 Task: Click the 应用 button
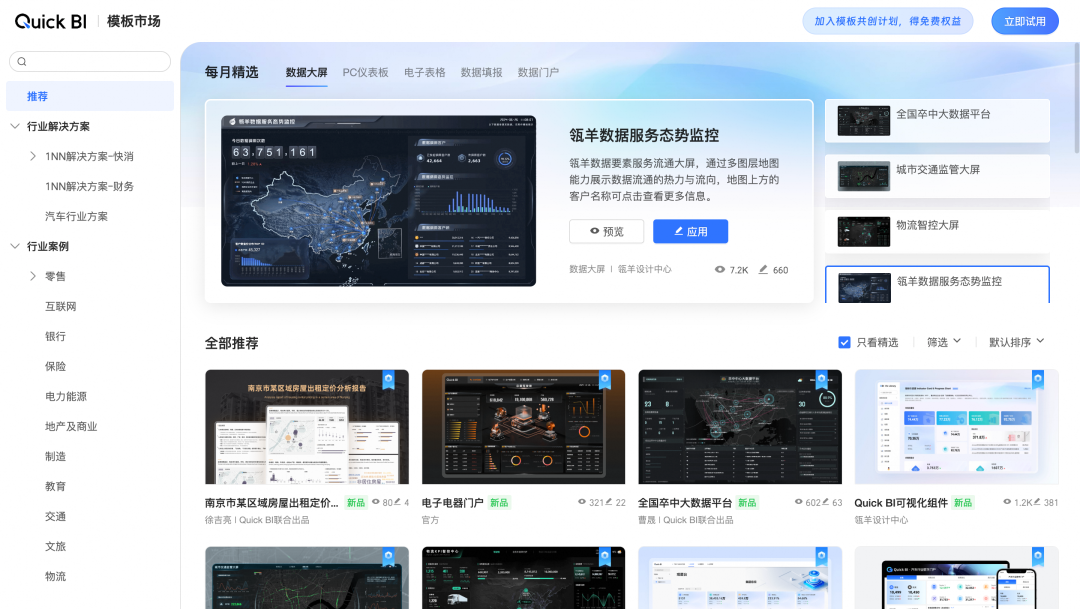point(690,231)
